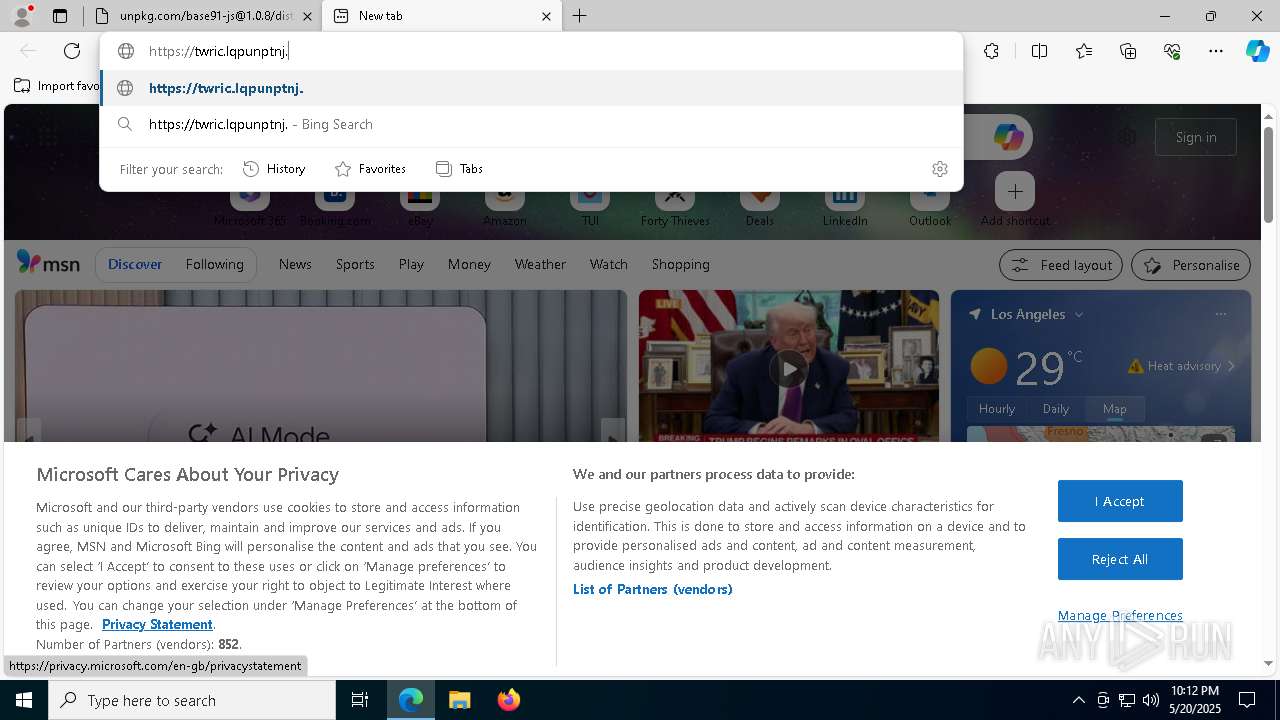The image size is (1280, 720).
Task: Open the Windows Start menu
Action: [23, 700]
